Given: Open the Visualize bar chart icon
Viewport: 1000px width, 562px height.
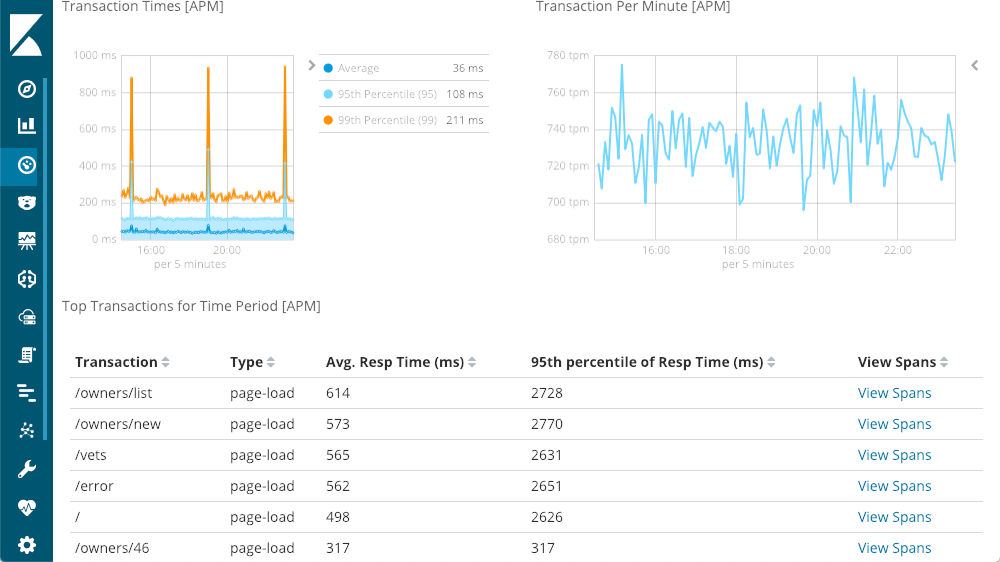Looking at the screenshot, I should point(27,126).
